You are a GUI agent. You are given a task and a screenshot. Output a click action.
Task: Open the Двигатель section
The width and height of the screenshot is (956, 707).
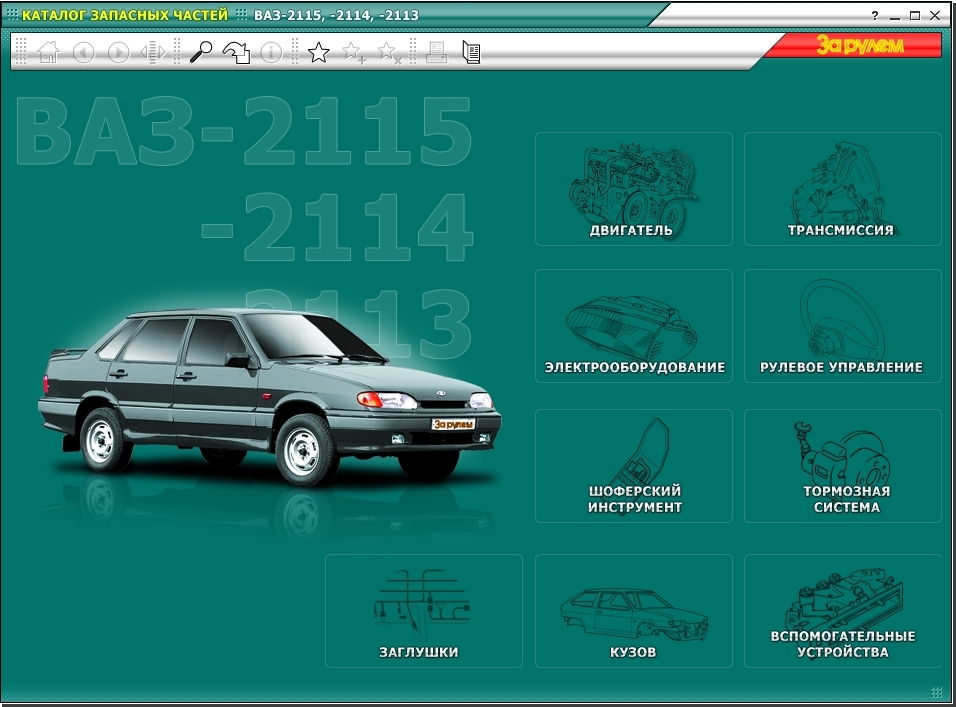pos(633,189)
